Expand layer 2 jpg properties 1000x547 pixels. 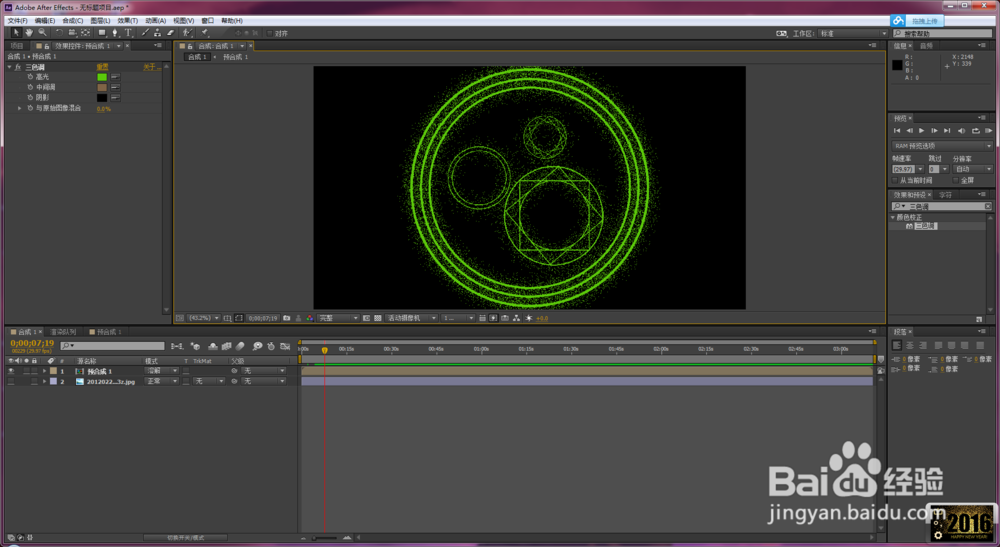(44, 381)
